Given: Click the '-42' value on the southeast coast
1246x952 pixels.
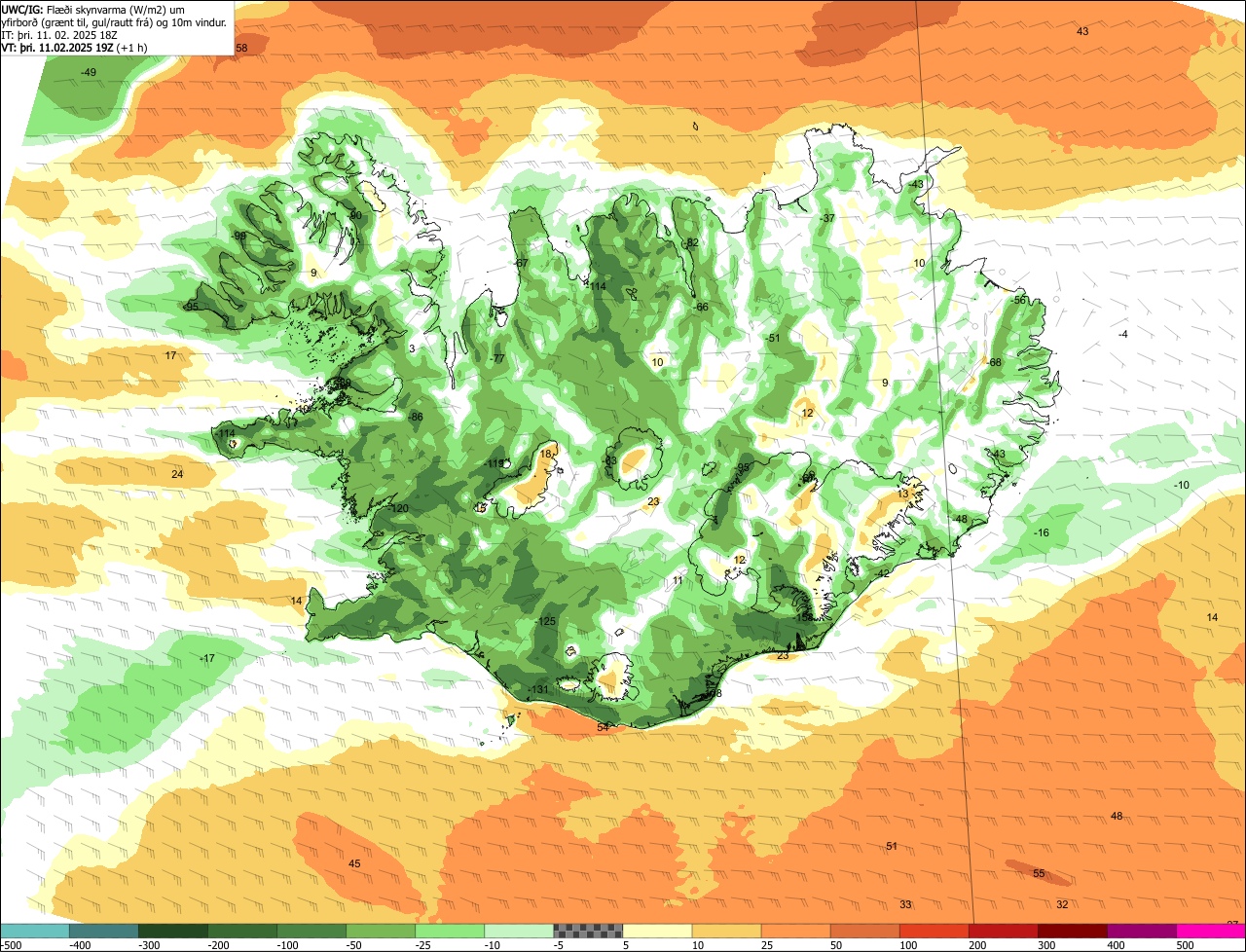Looking at the screenshot, I should pos(883,573).
